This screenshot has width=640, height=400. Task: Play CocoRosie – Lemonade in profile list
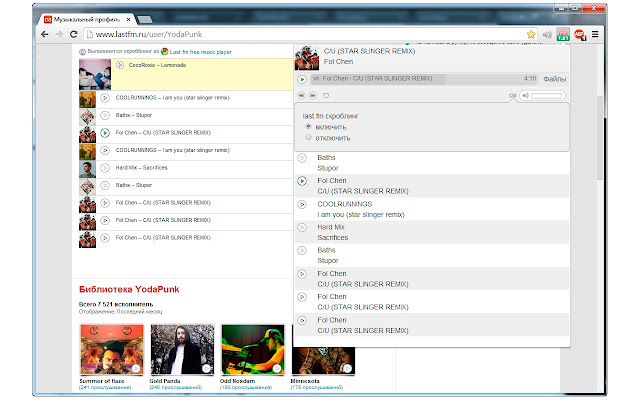coord(120,65)
